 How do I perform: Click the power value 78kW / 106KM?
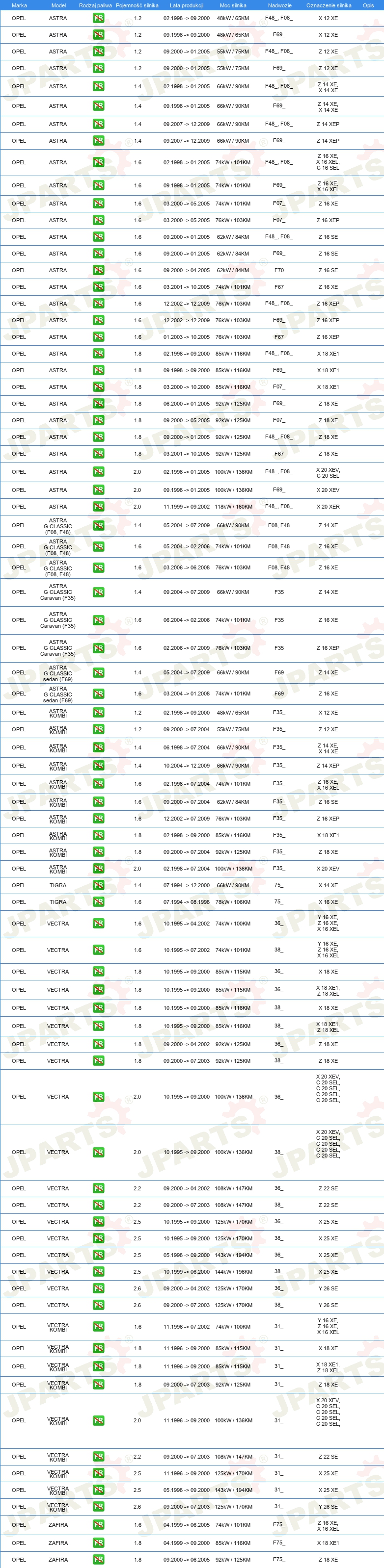pyautogui.click(x=233, y=902)
